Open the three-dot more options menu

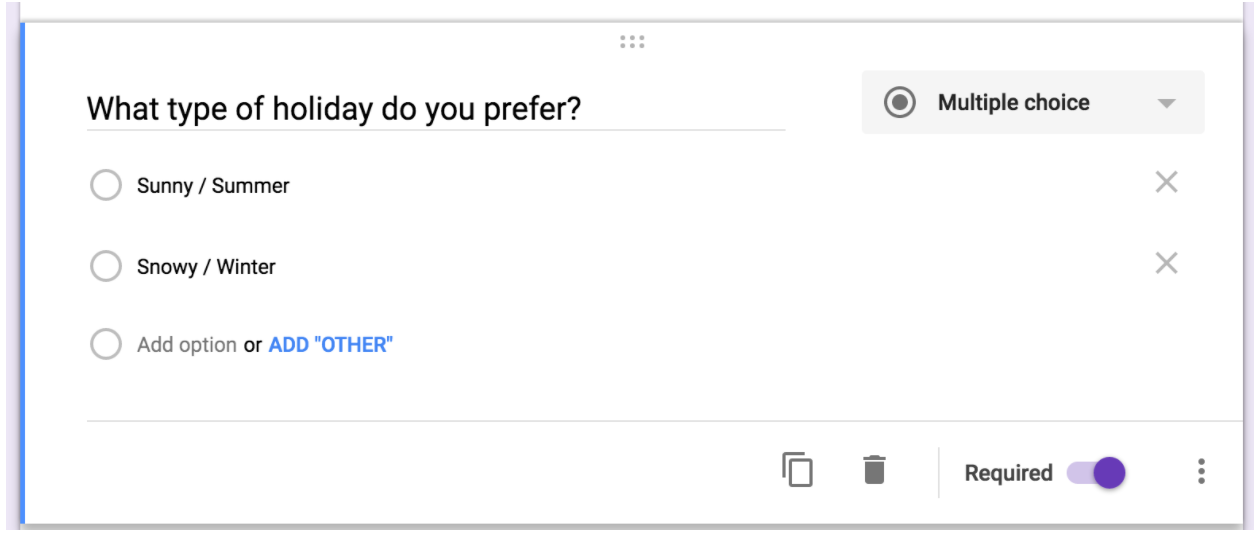click(1201, 472)
